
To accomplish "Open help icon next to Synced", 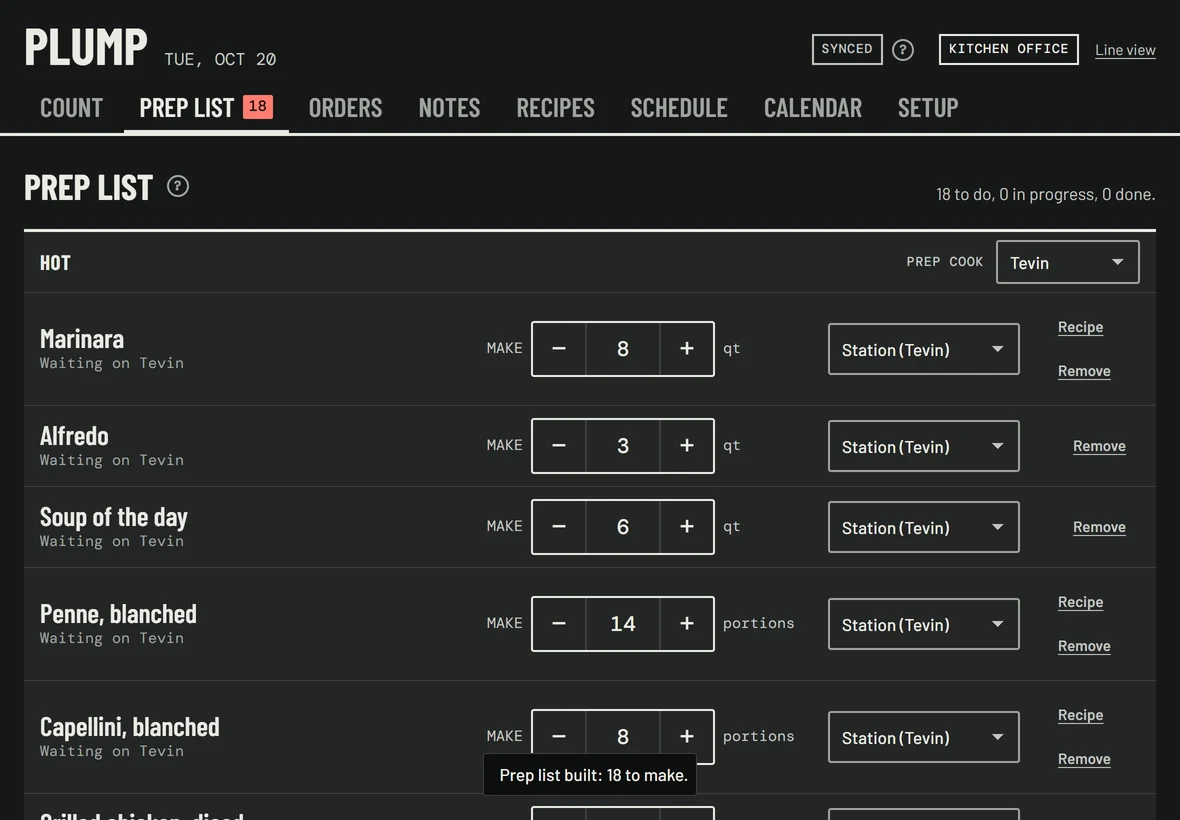I will [x=902, y=50].
